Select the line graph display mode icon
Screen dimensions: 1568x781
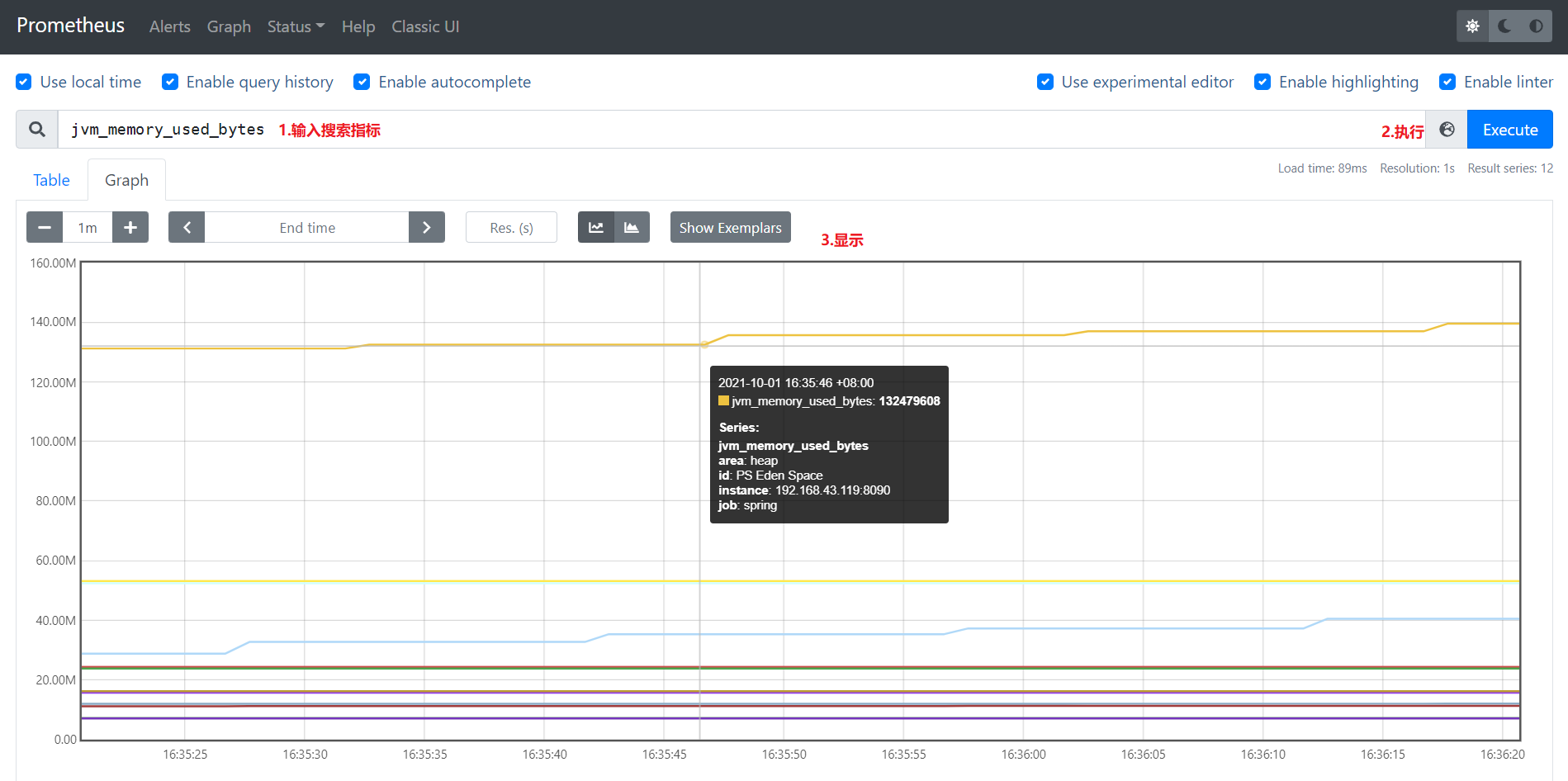click(595, 227)
